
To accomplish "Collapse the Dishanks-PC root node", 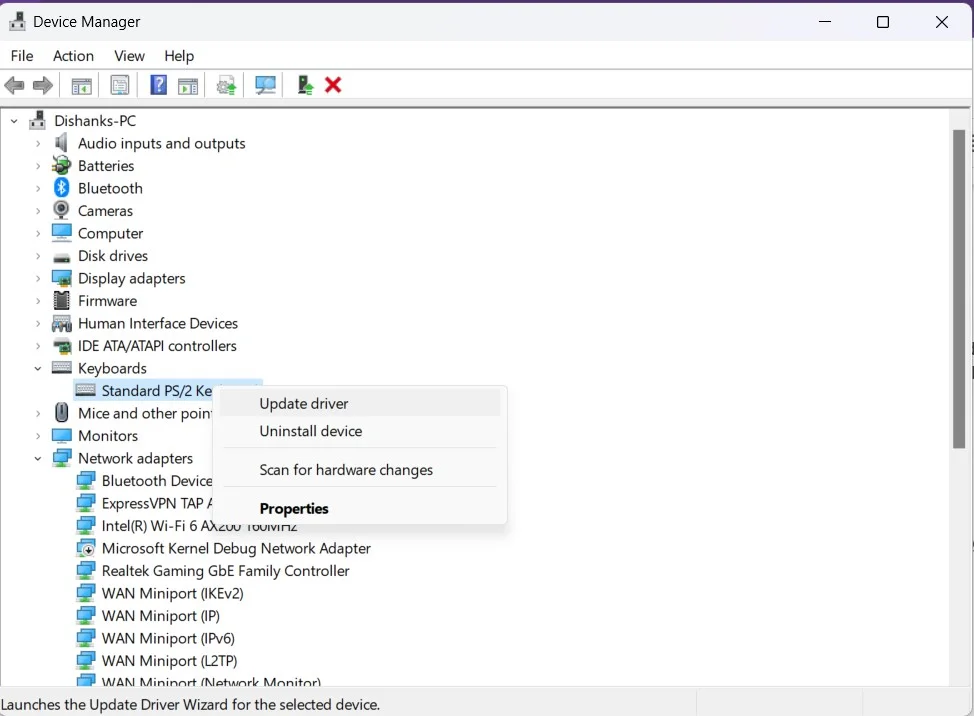I will click(14, 121).
